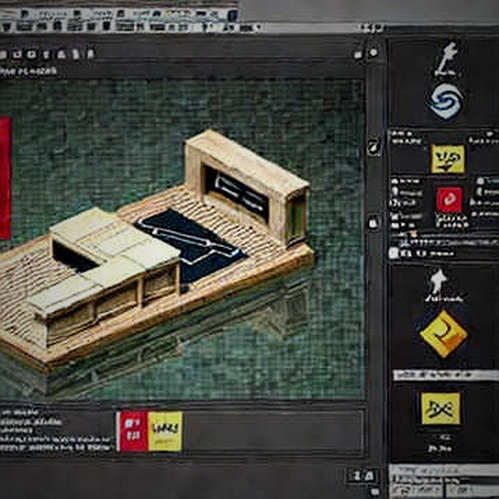Select the yellow diamond-shaped icon

[444, 334]
